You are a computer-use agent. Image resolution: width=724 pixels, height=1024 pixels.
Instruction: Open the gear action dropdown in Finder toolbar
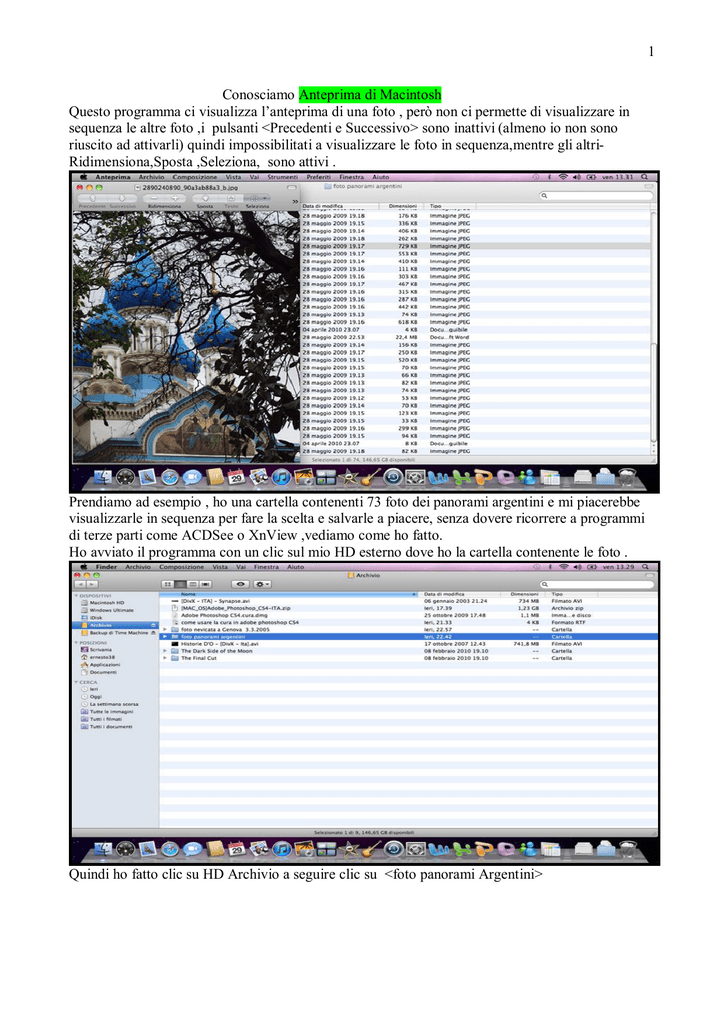coord(262,583)
